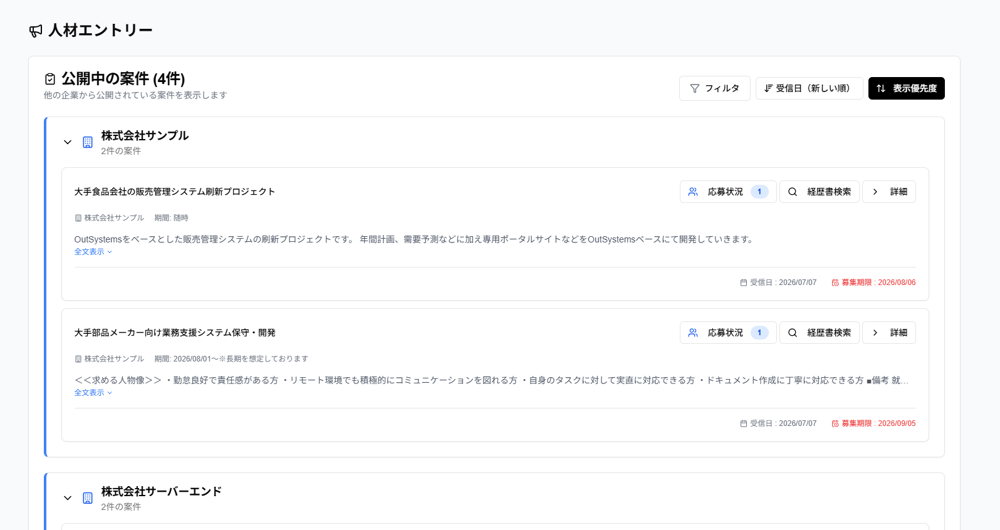
Task: Click the 期間: 随時 text
Action: (171, 218)
